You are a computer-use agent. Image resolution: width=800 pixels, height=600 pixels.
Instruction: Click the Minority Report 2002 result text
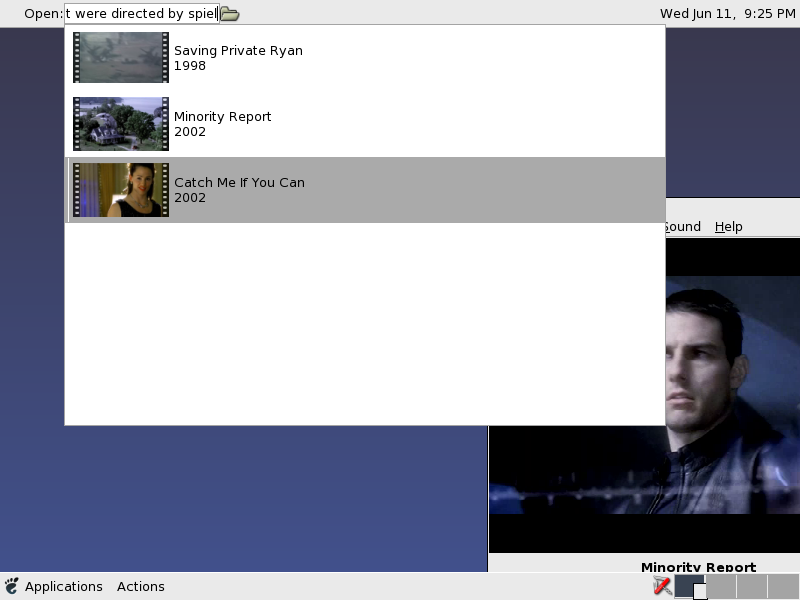[222, 124]
